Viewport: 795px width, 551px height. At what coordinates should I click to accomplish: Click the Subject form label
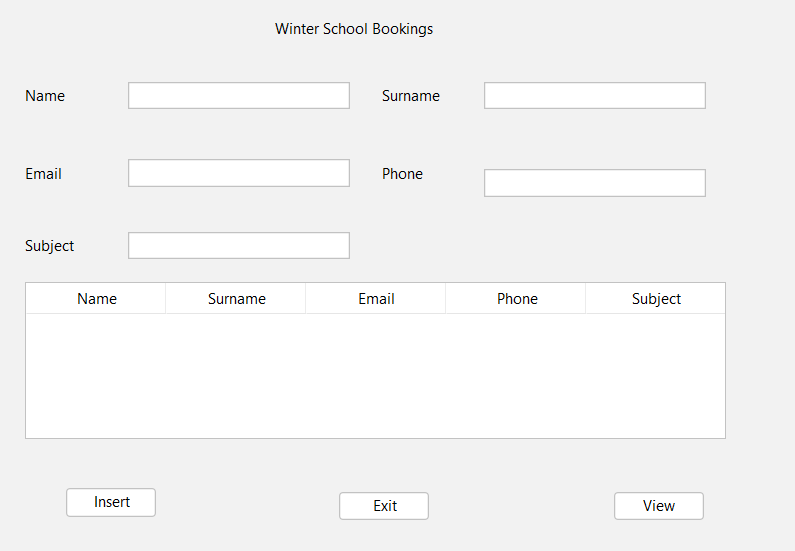[x=49, y=246]
